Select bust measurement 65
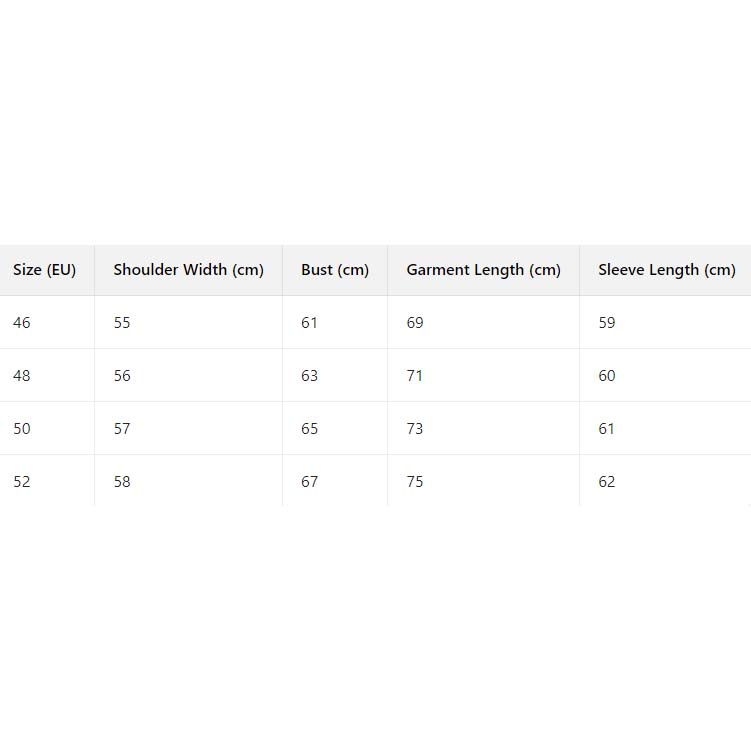Viewport: 751px width, 751px height. 310,429
